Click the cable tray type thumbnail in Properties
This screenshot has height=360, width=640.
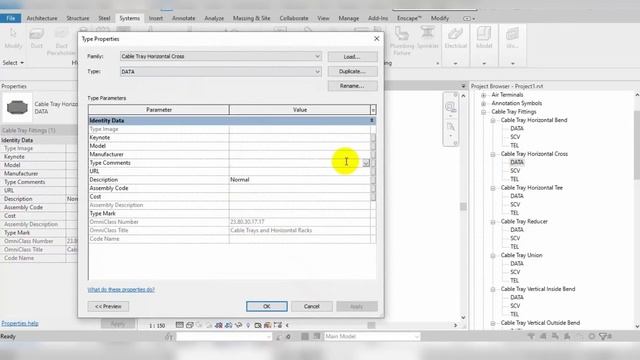17,107
